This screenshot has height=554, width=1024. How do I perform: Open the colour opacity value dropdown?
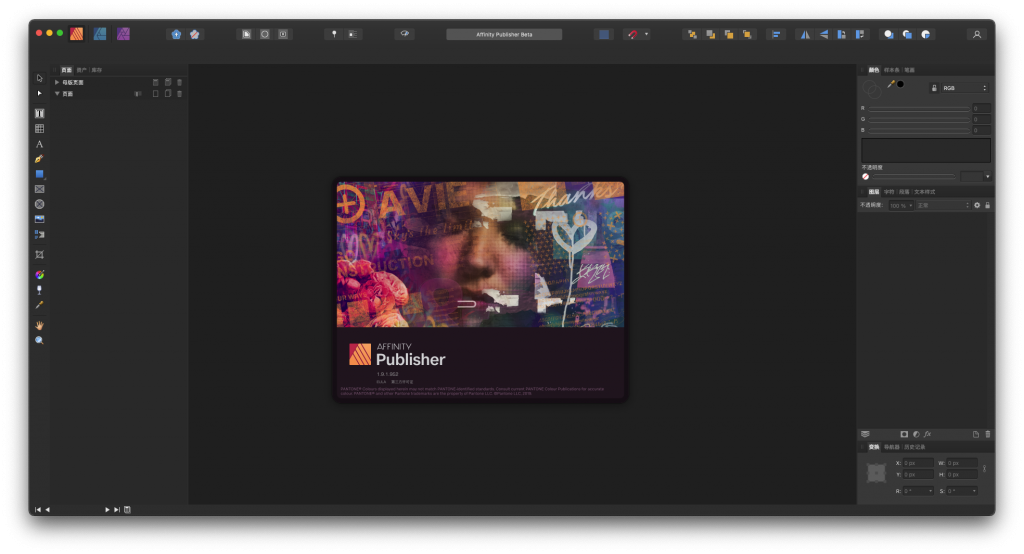pyautogui.click(x=987, y=176)
